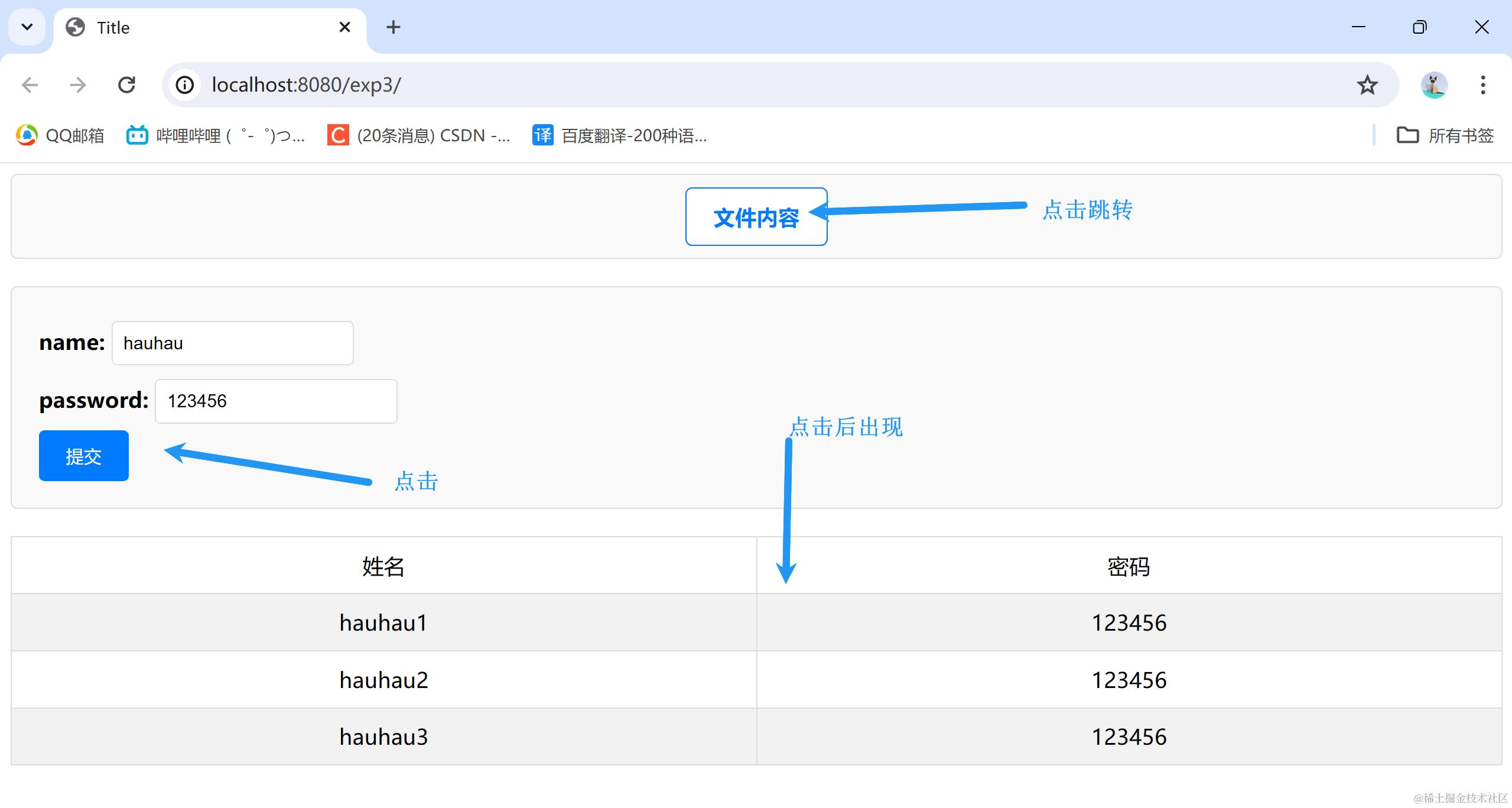The image size is (1512, 808).
Task: Click the browser reload icon
Action: [x=126, y=85]
